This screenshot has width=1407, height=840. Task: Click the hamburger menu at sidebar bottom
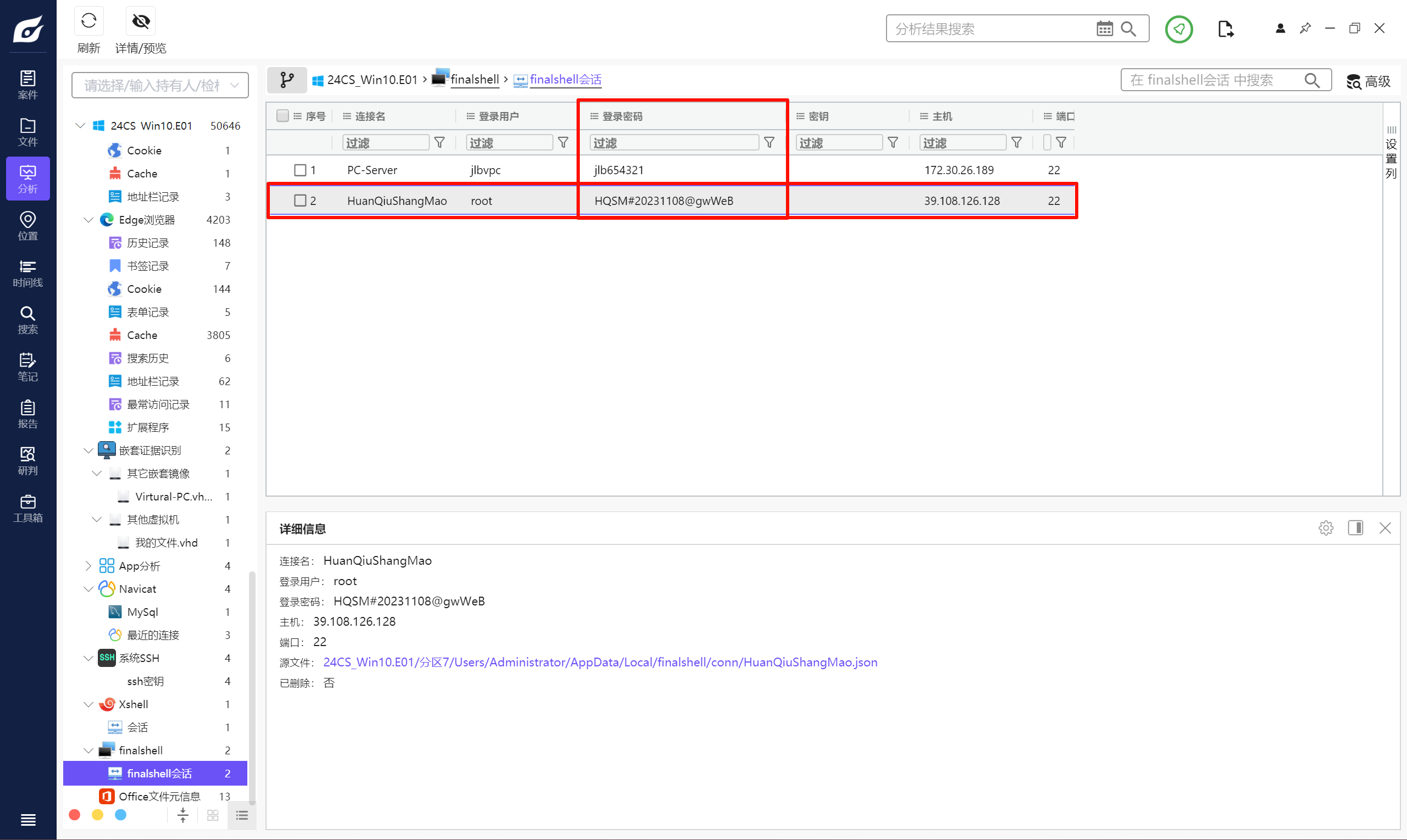pos(27,819)
